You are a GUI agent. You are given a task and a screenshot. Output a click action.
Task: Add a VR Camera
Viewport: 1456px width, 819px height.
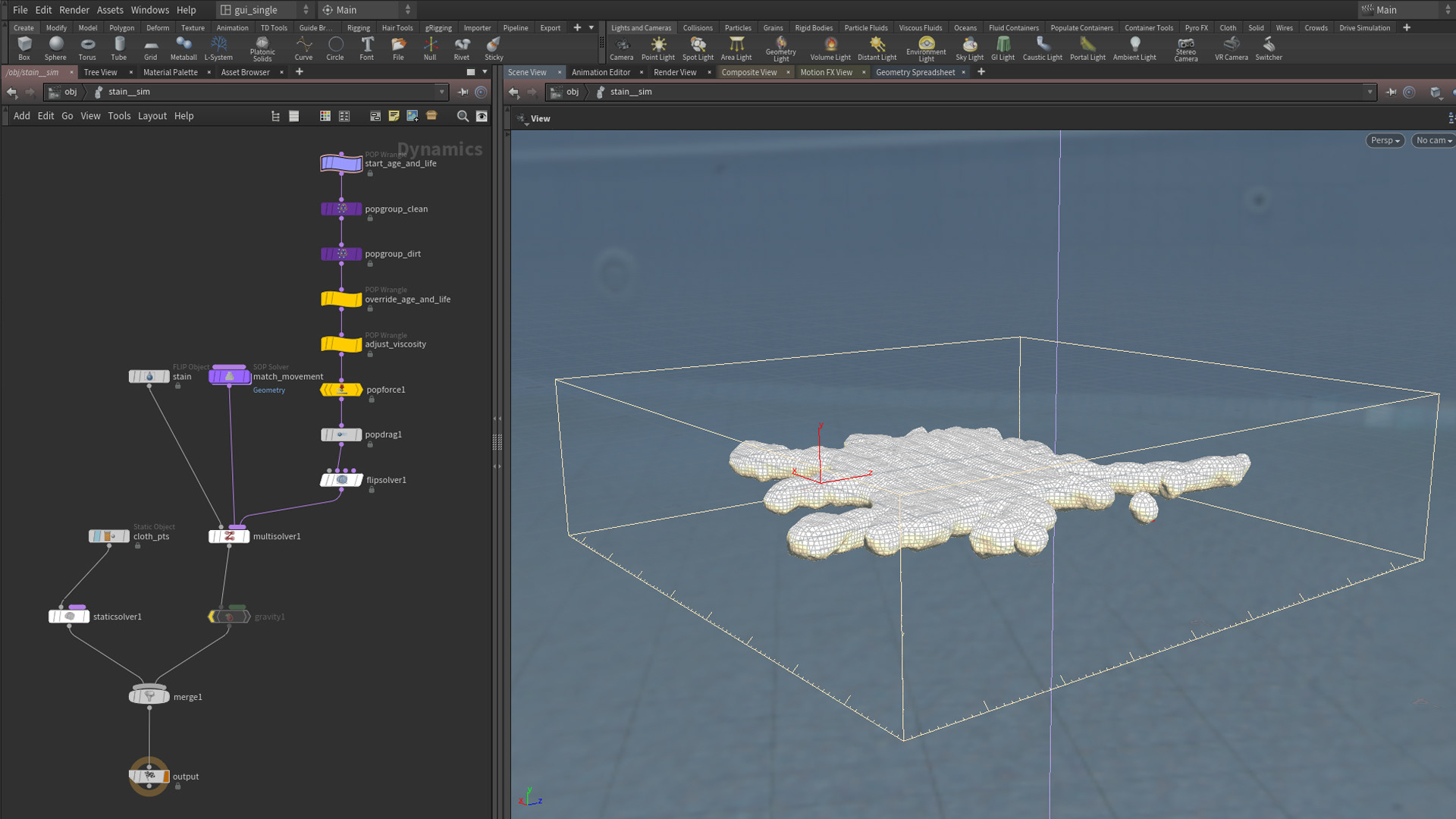(x=1232, y=49)
